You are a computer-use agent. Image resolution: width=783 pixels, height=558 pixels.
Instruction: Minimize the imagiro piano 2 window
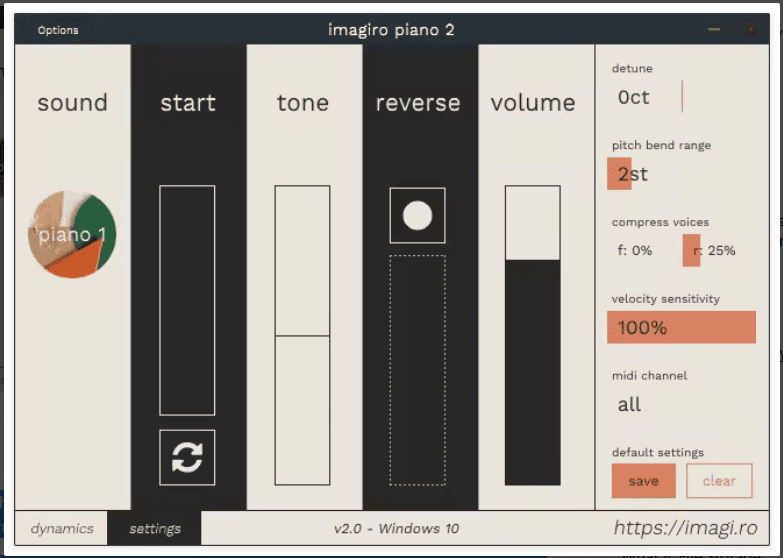point(714,29)
